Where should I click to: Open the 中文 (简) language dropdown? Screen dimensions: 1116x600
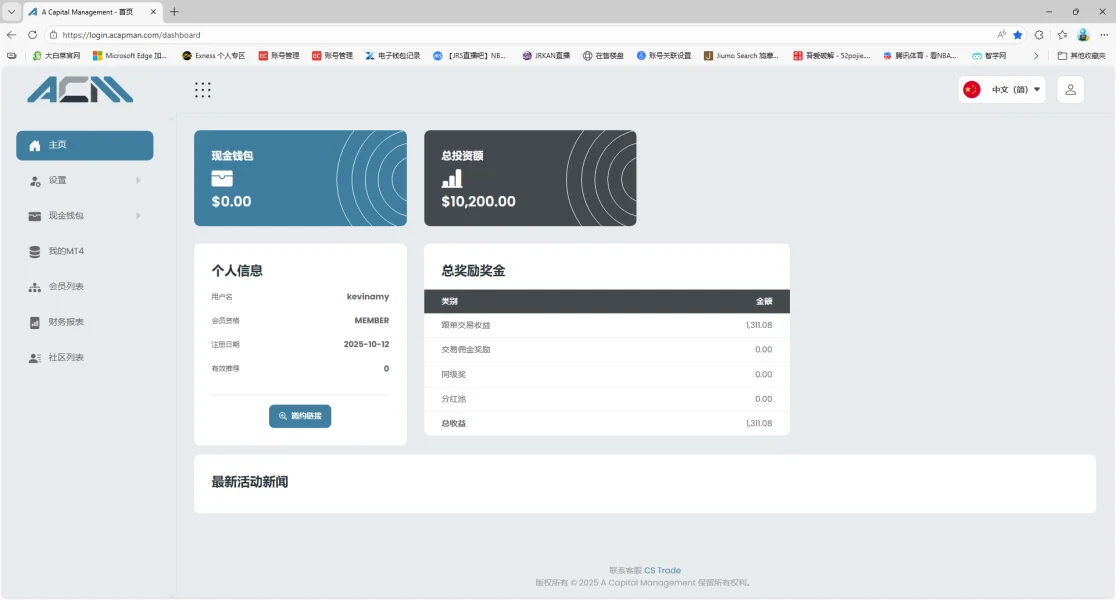1002,90
